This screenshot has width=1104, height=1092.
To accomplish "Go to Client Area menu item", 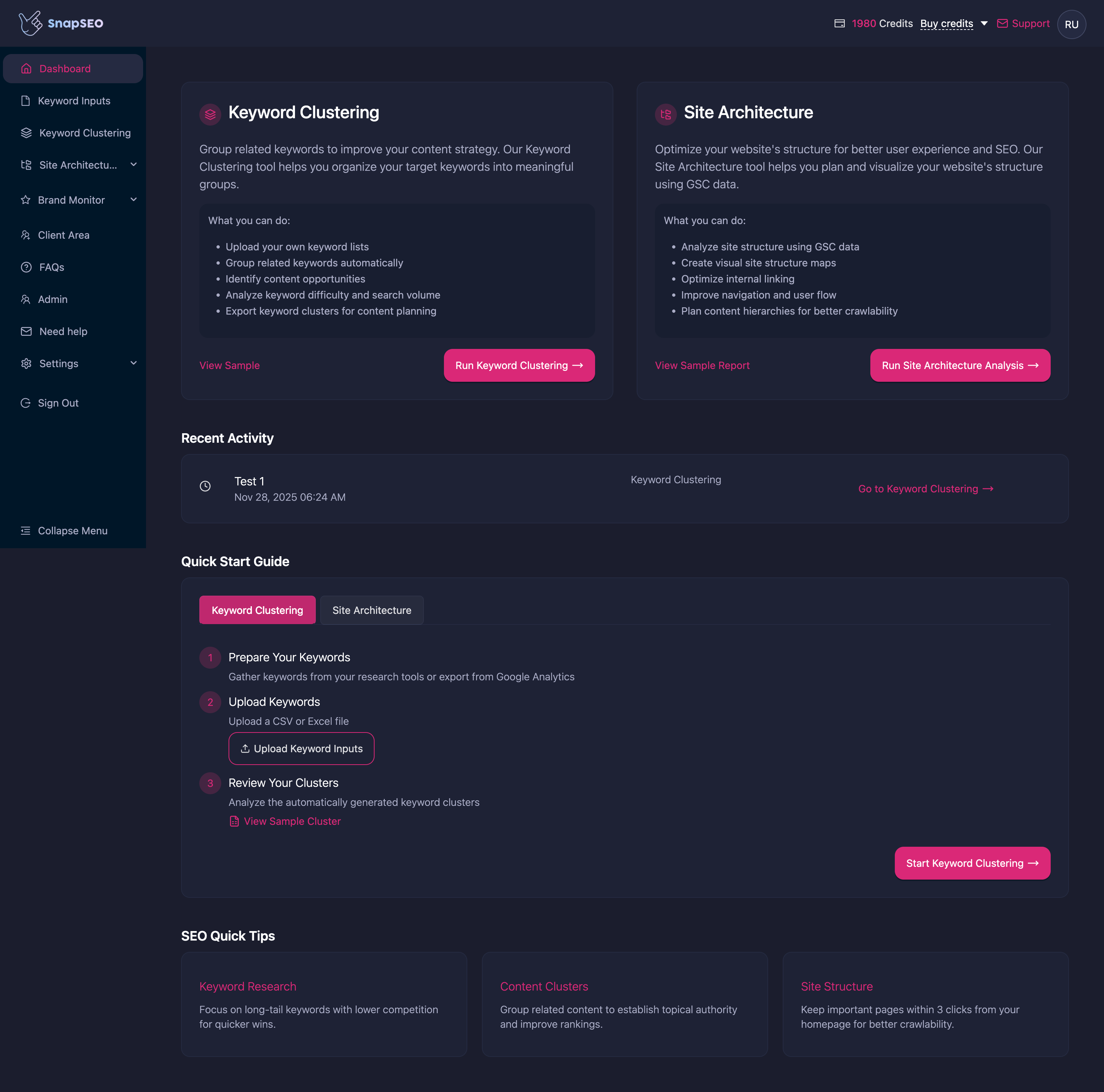I will [x=73, y=235].
